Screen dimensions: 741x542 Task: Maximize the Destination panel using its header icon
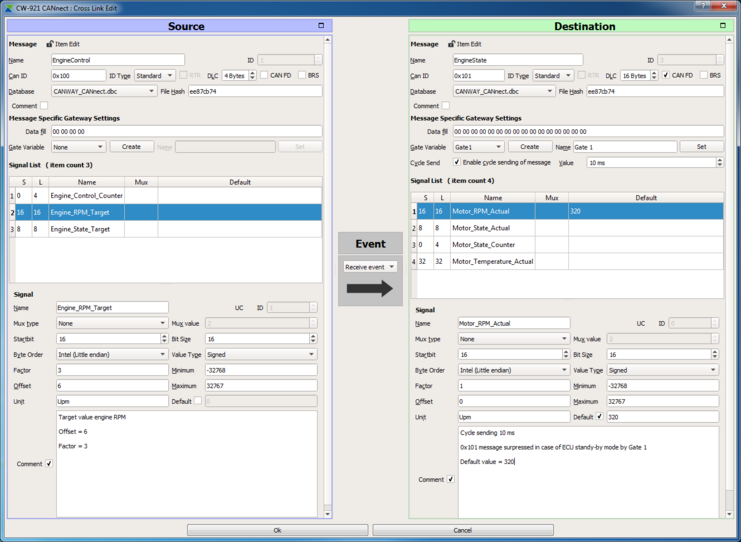(x=723, y=26)
